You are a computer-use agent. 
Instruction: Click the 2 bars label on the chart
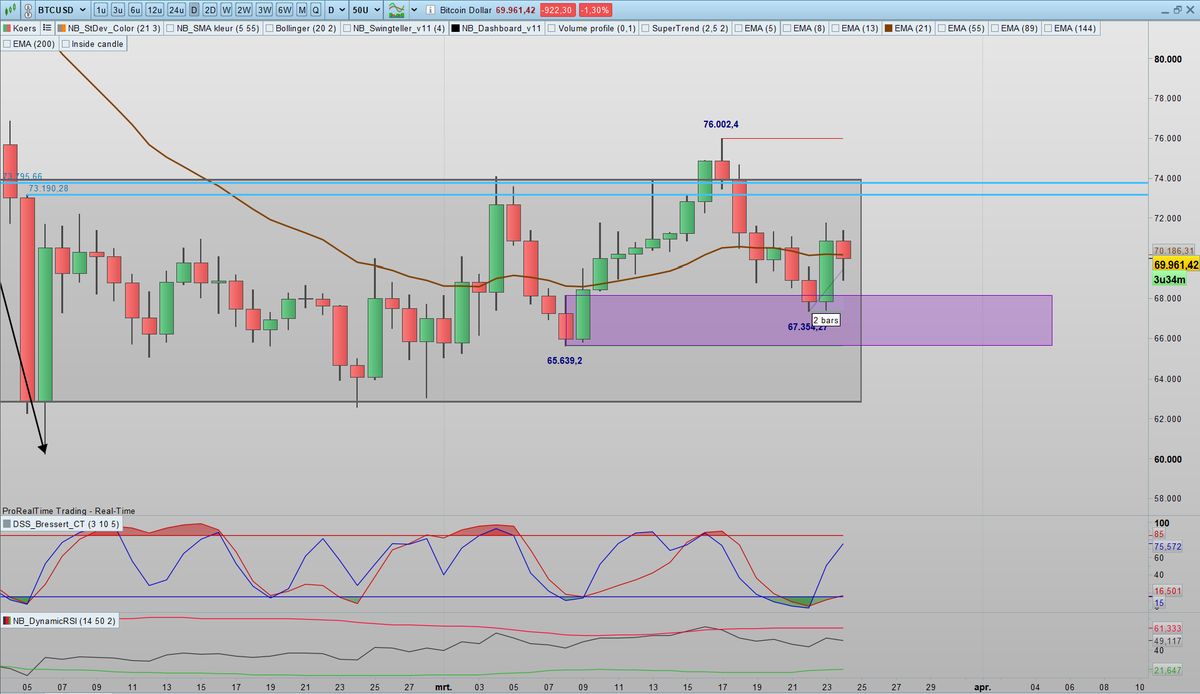point(825,319)
